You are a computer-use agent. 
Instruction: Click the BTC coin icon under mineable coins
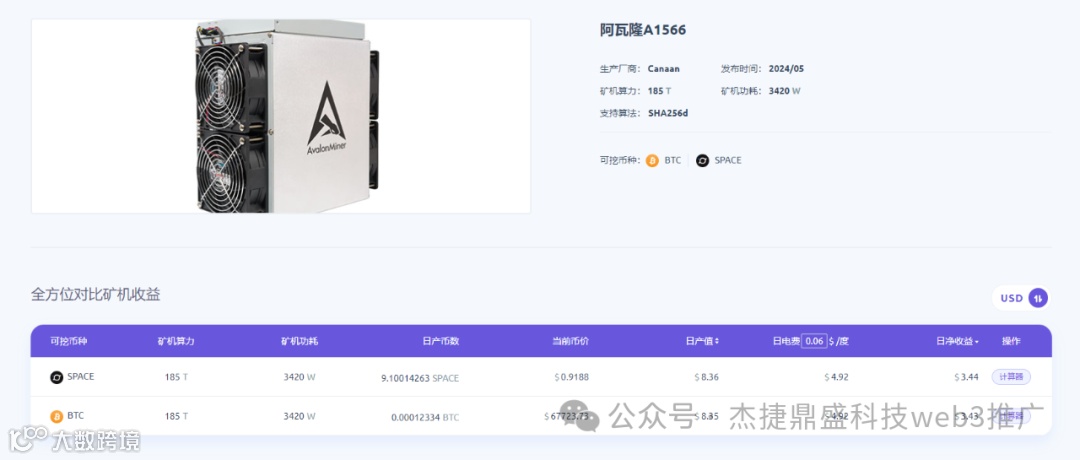point(652,160)
